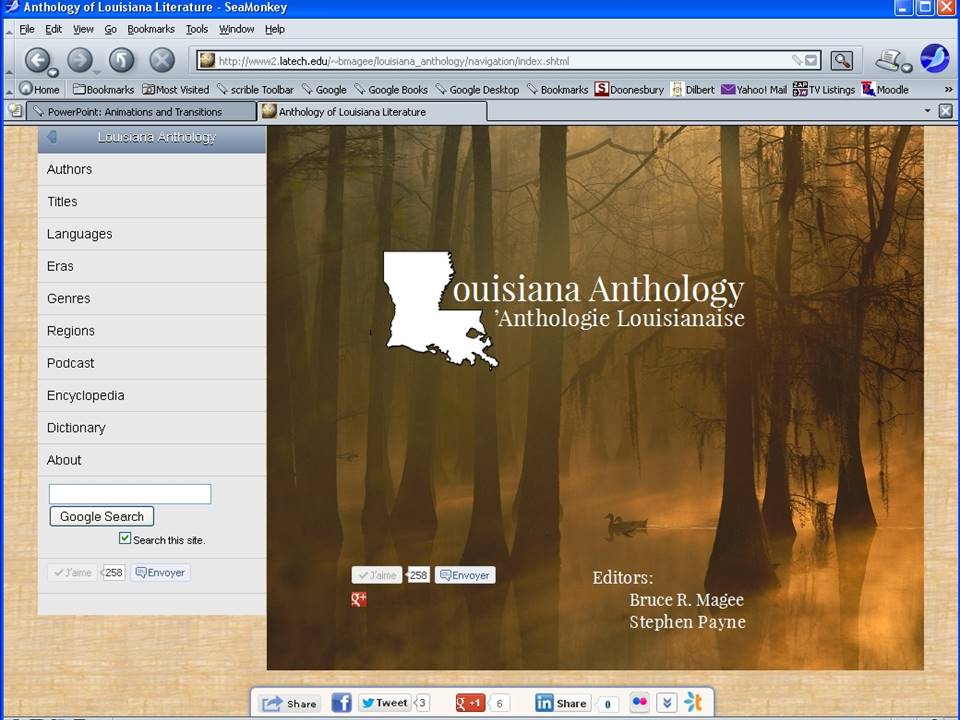
Task: Open the Doonesbury bookmark in the bookmarks toolbar
Action: click(x=630, y=89)
